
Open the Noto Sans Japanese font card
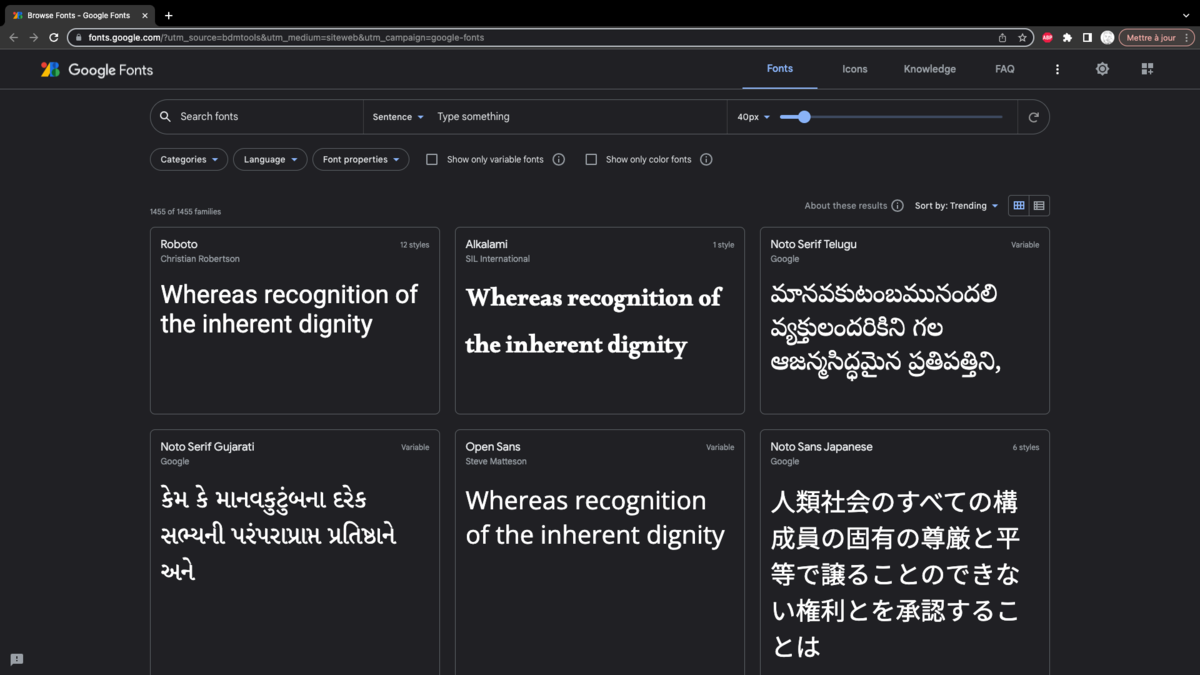pos(905,552)
